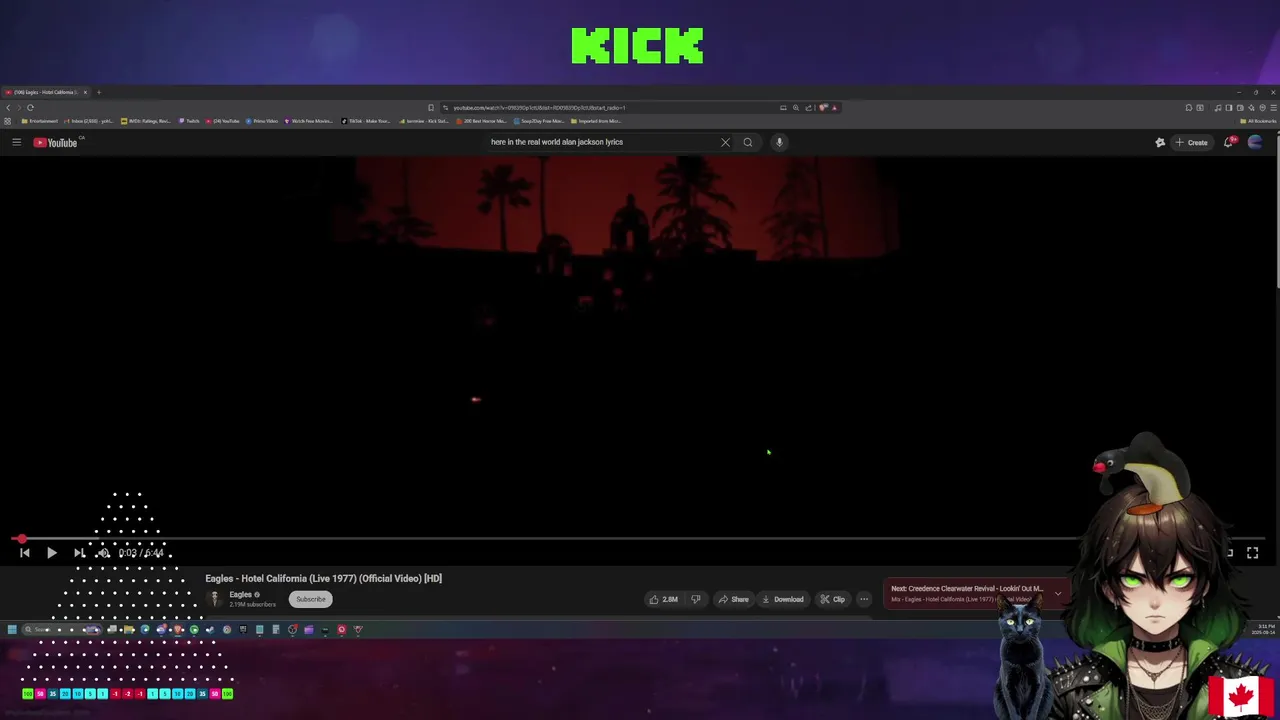This screenshot has width=1280, height=720.
Task: Switch player to theater mode
Action: 1229,552
